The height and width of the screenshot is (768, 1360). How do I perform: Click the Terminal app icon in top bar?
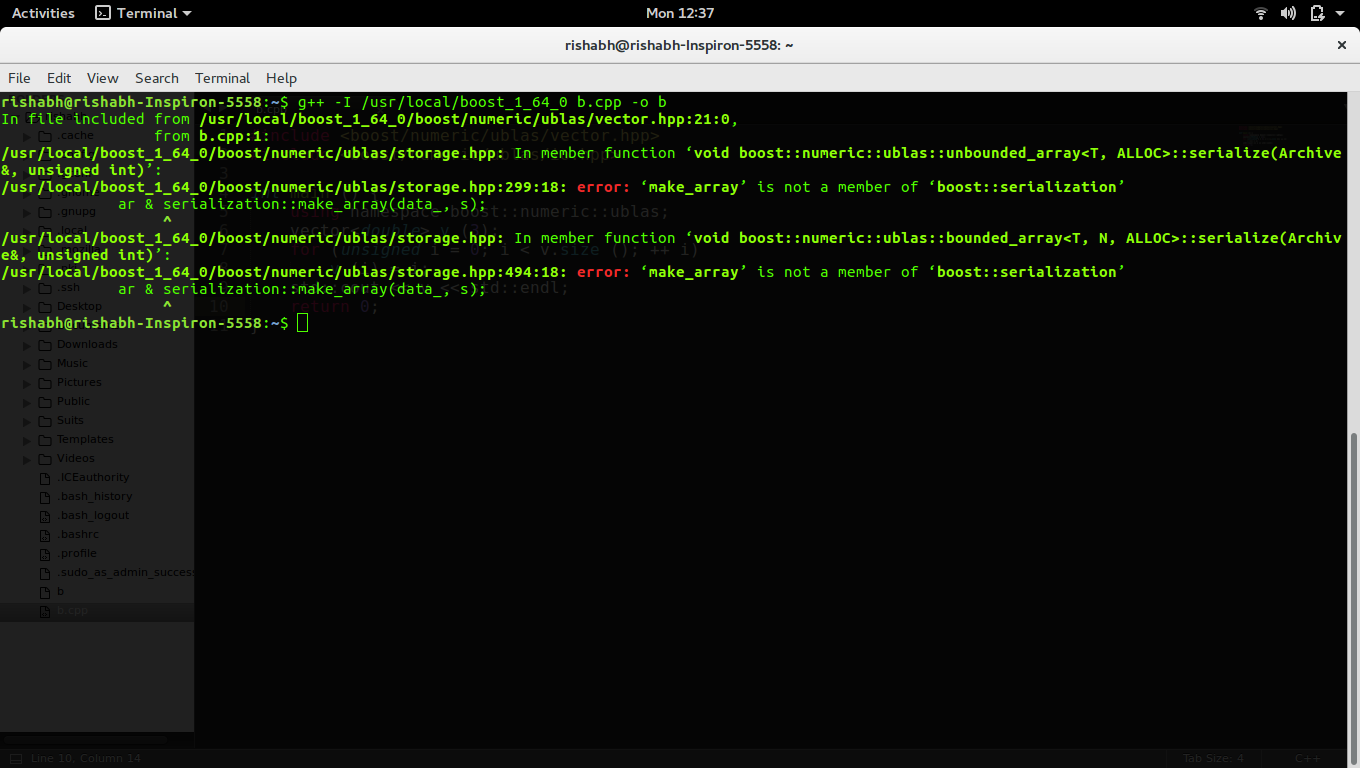click(103, 13)
